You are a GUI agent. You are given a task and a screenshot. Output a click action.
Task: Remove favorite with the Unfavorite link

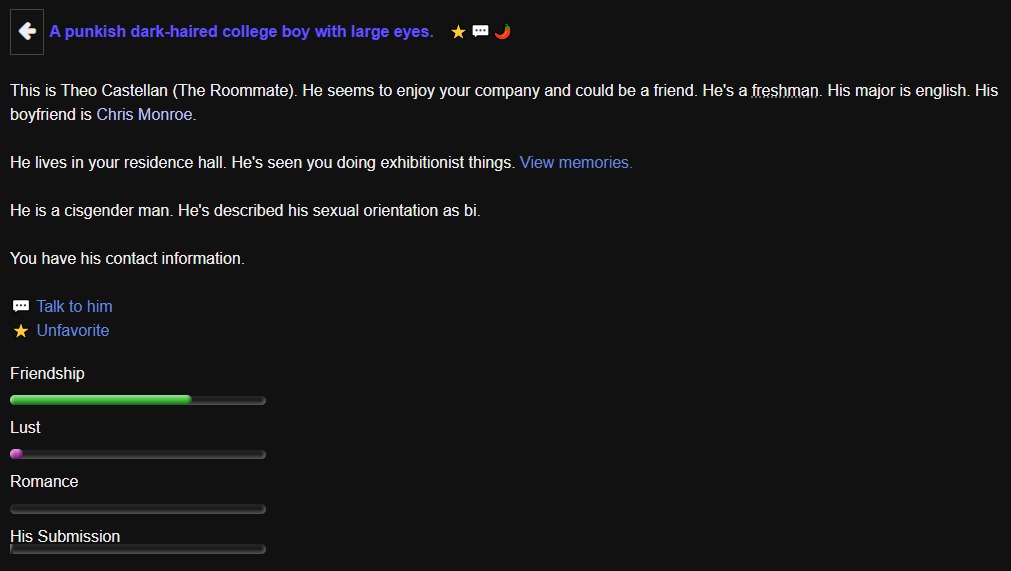tap(73, 331)
